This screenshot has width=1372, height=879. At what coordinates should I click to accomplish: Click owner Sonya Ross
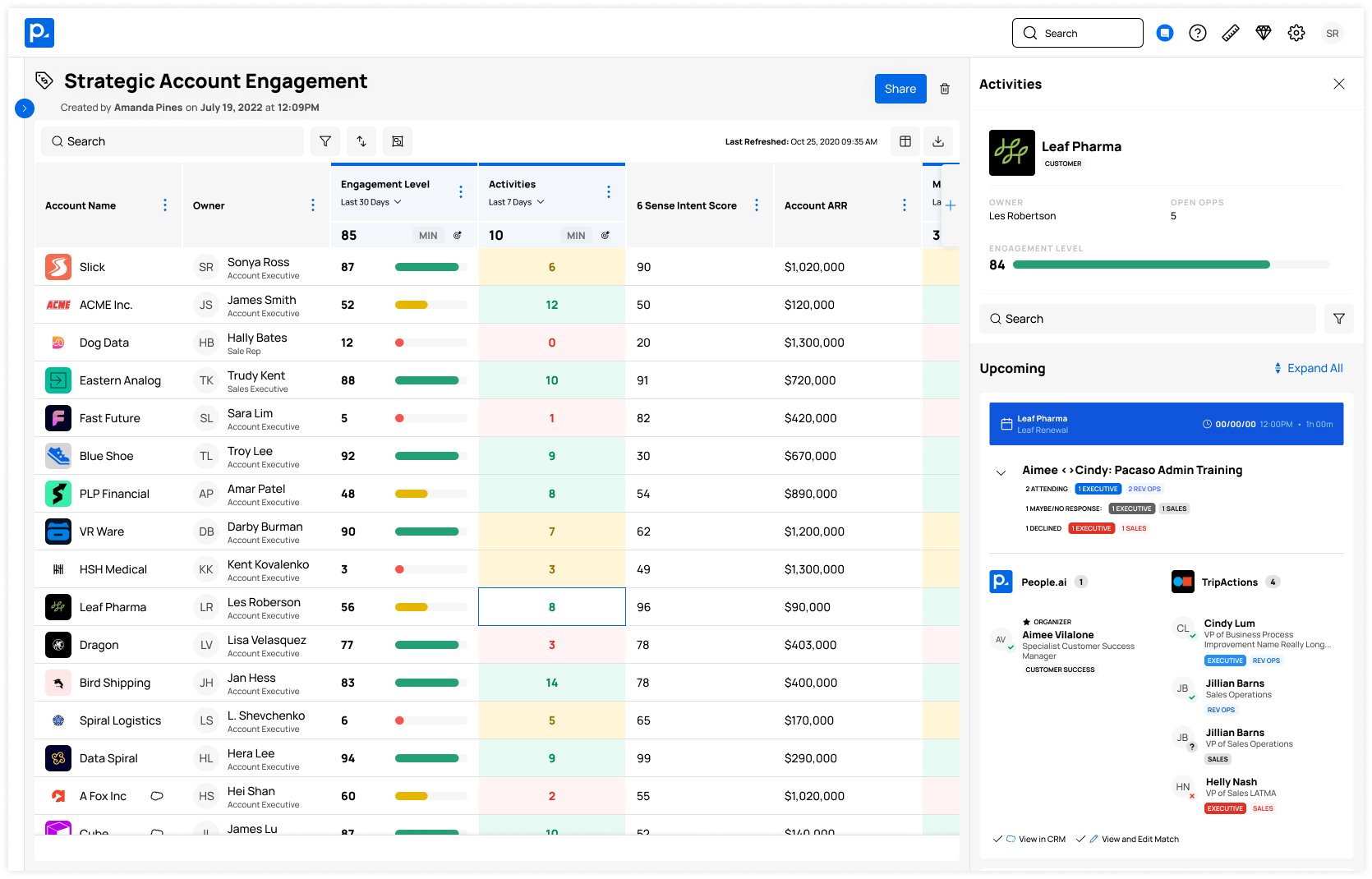(x=258, y=262)
